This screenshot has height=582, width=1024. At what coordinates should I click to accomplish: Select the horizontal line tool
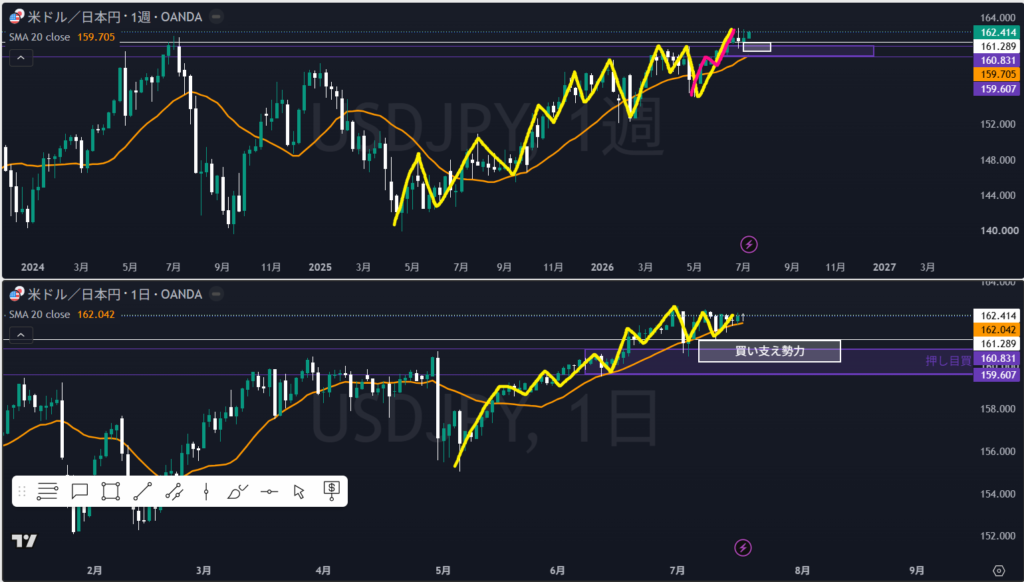[269, 491]
